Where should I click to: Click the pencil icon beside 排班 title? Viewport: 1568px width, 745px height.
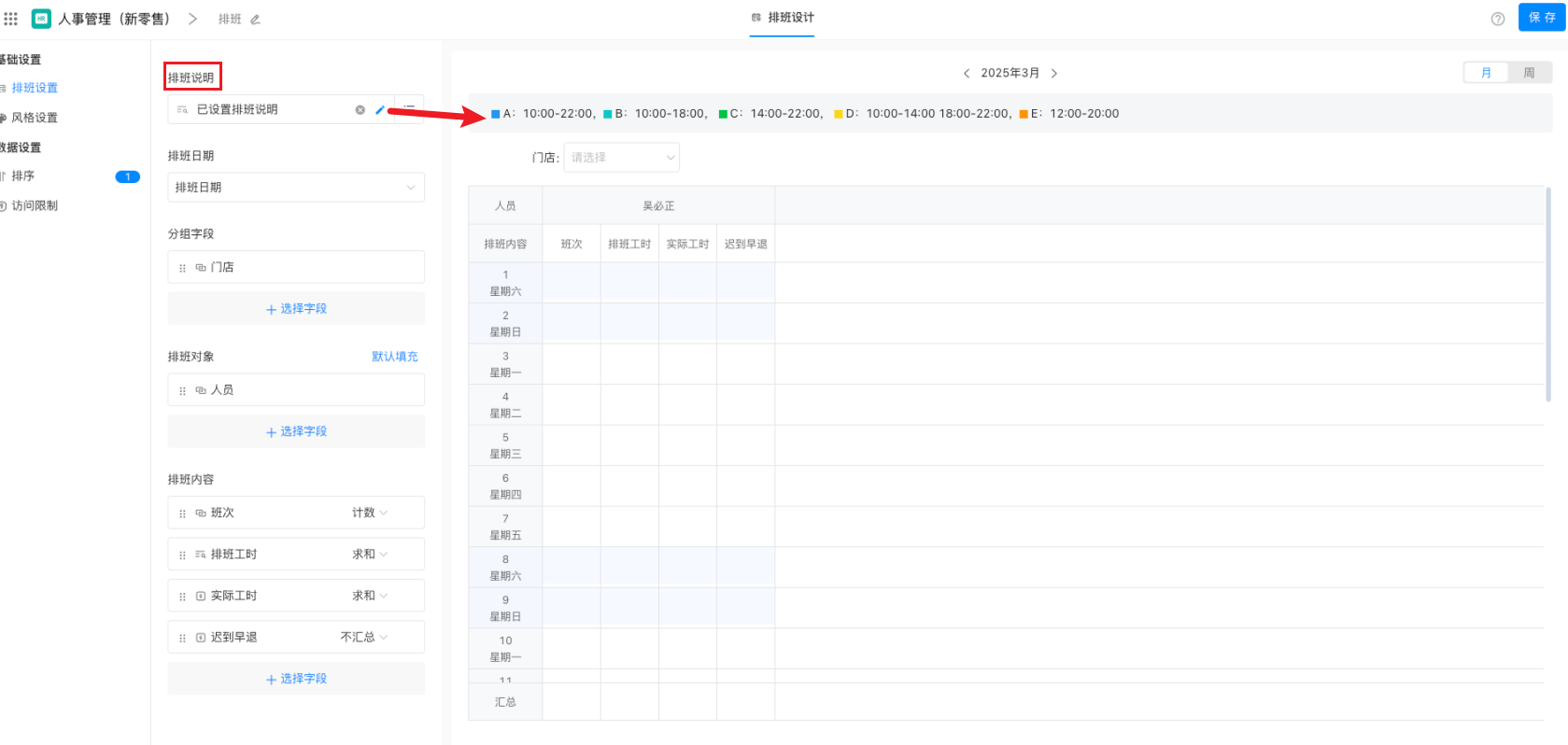[x=255, y=20]
